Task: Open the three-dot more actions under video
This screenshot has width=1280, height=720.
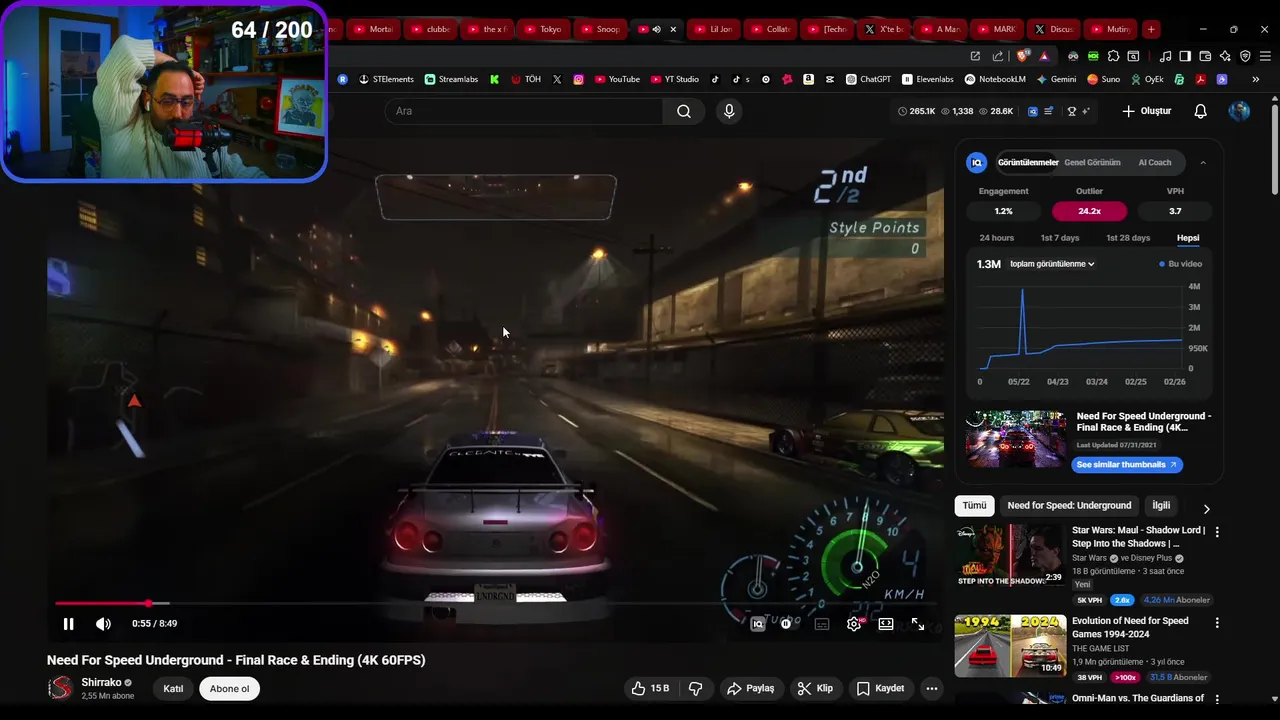Action: click(x=932, y=688)
